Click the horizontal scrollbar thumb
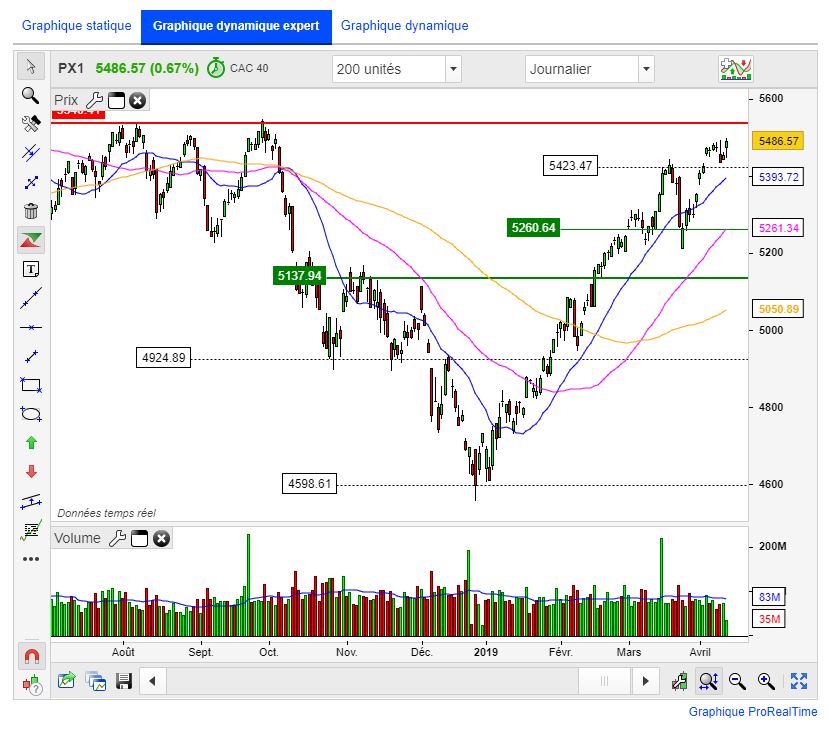This screenshot has width=828, height=729. tap(604, 681)
